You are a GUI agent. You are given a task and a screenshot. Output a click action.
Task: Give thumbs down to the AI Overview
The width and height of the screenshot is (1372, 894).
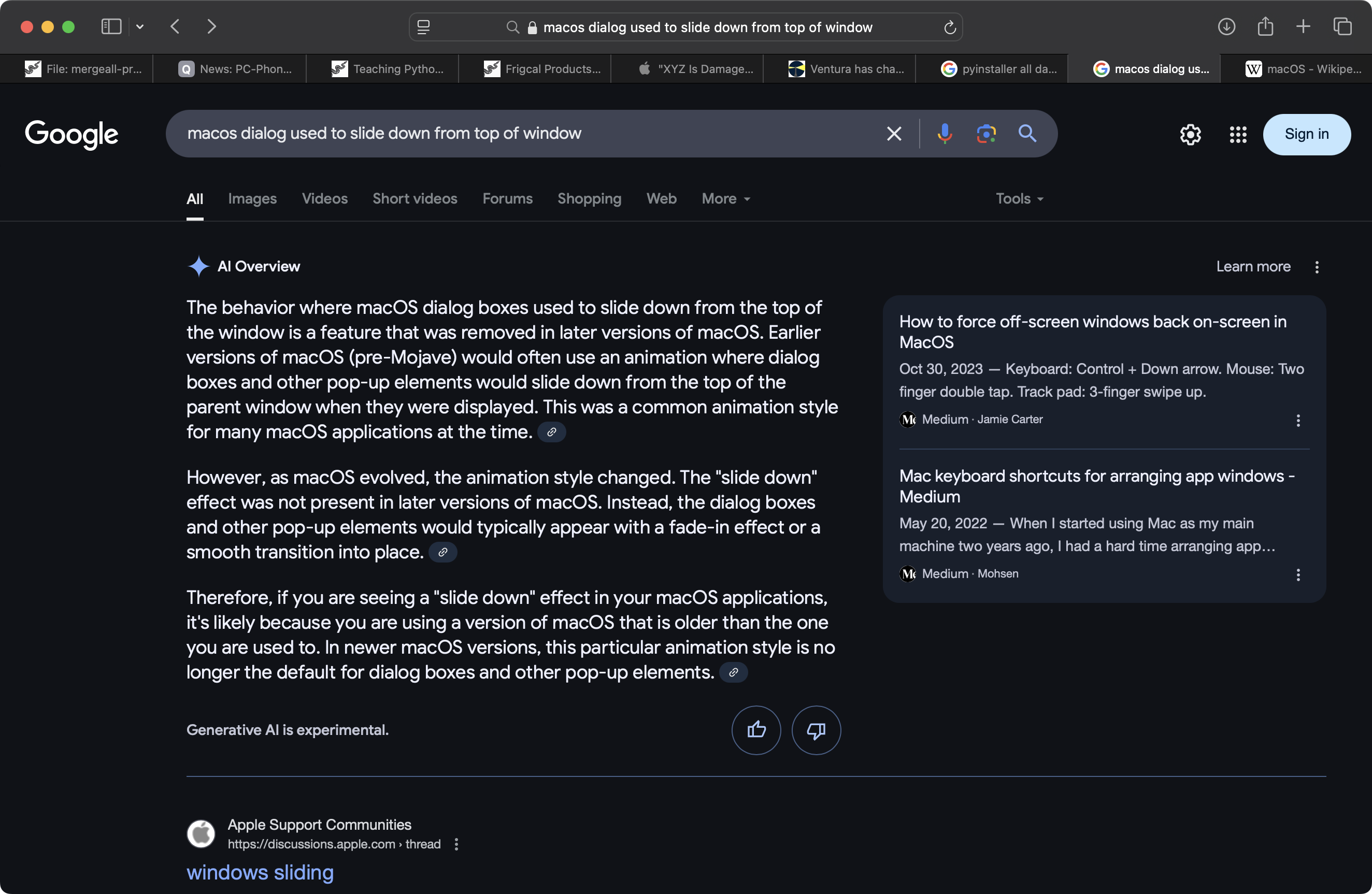pyautogui.click(x=816, y=730)
